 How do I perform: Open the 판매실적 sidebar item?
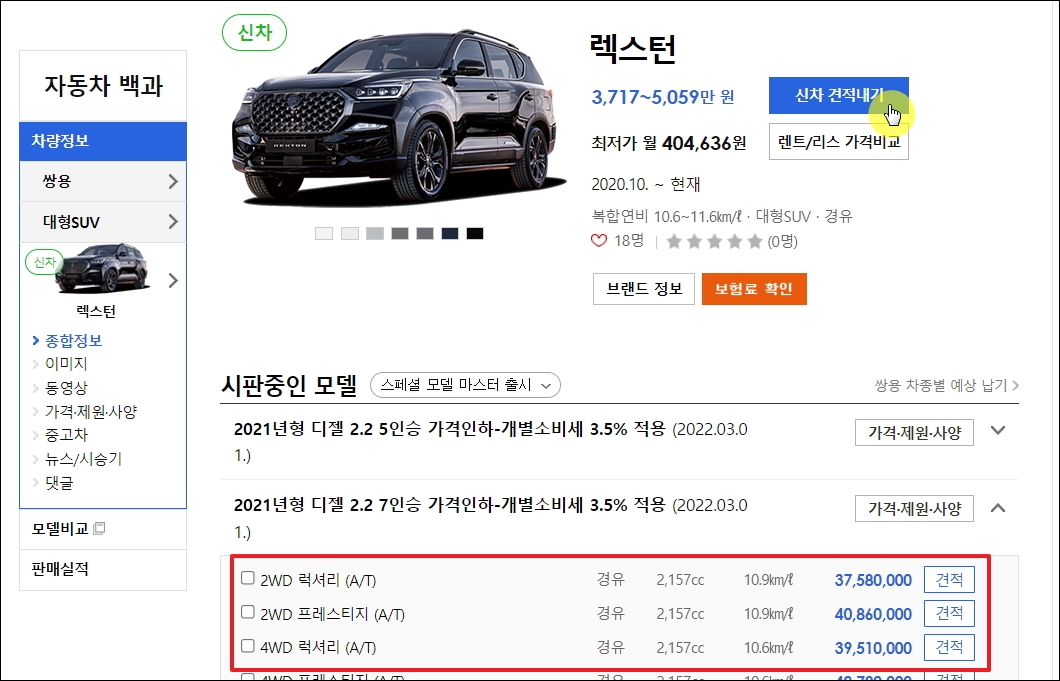103,569
